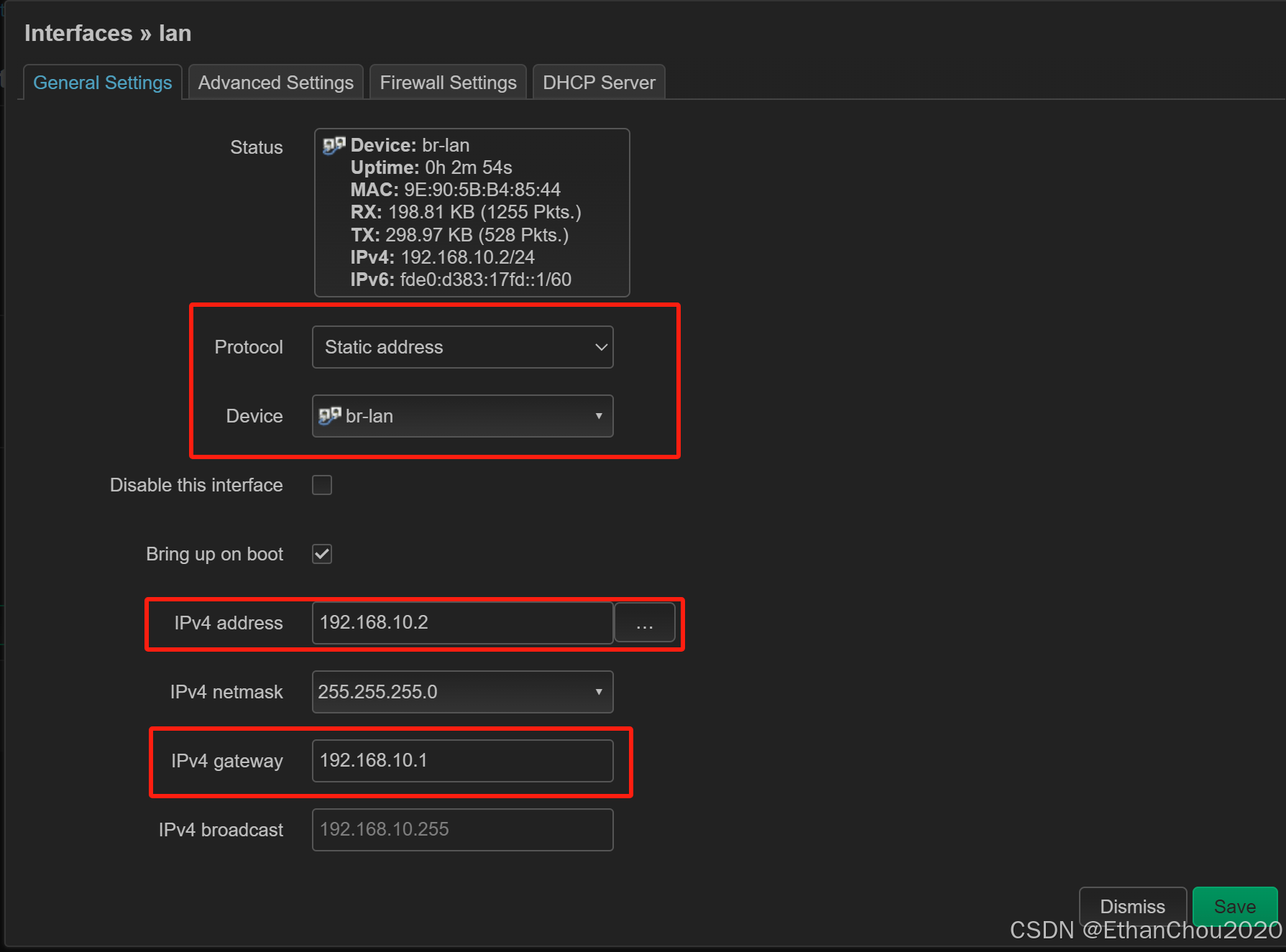Click the TX 298.97 KB status line
The height and width of the screenshot is (952, 1286).
pyautogui.click(x=459, y=235)
